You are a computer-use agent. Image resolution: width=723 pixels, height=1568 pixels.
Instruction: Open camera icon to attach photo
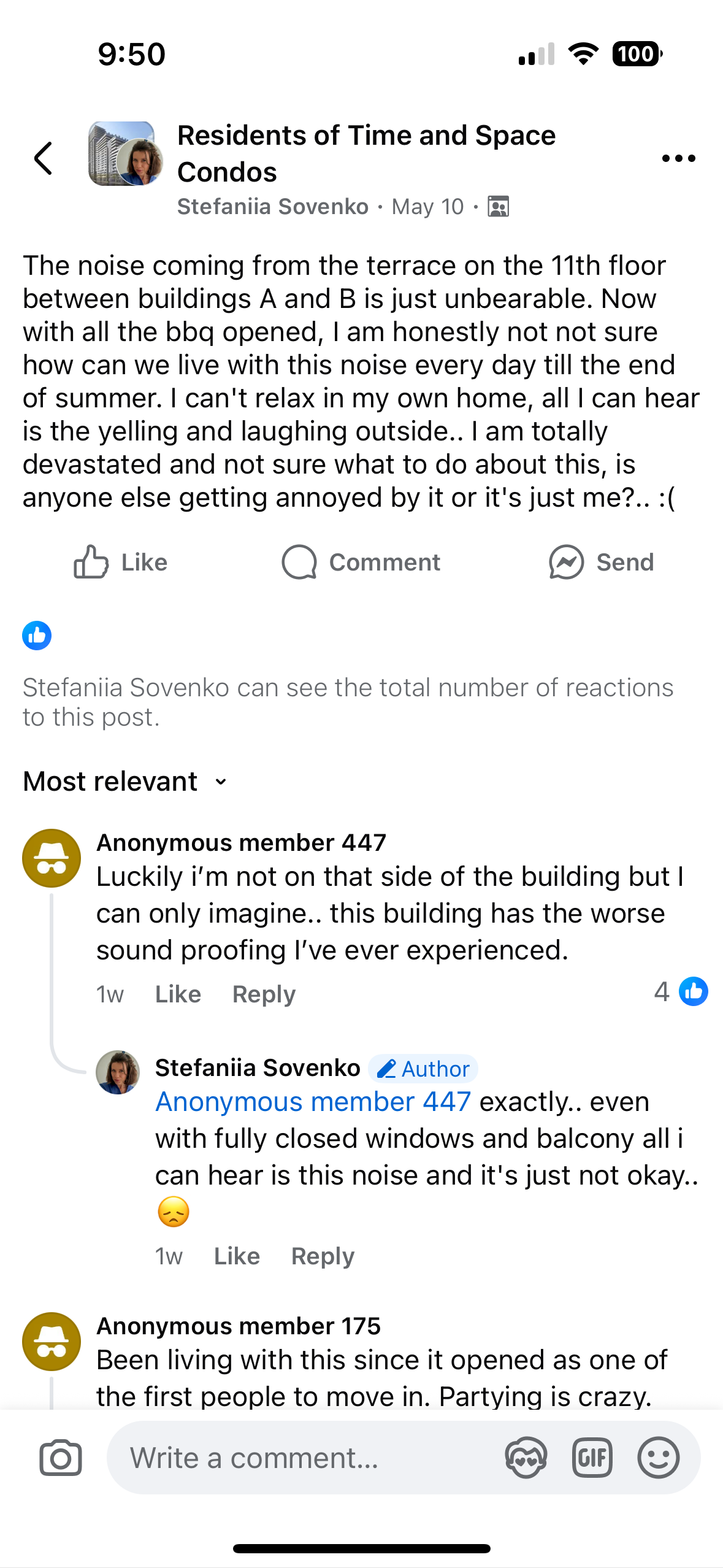click(60, 1458)
